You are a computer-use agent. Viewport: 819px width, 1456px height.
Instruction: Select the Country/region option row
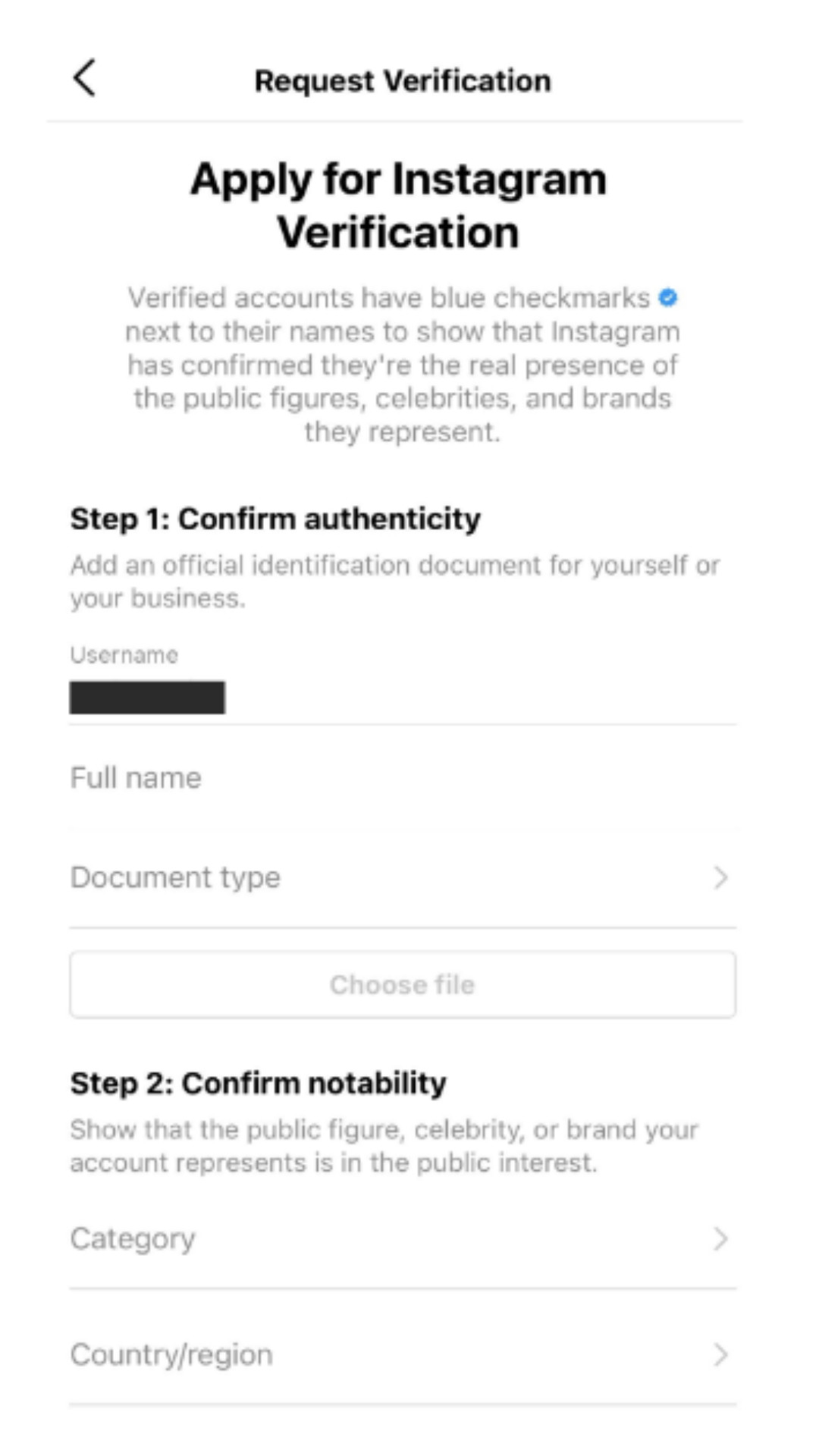point(403,1354)
